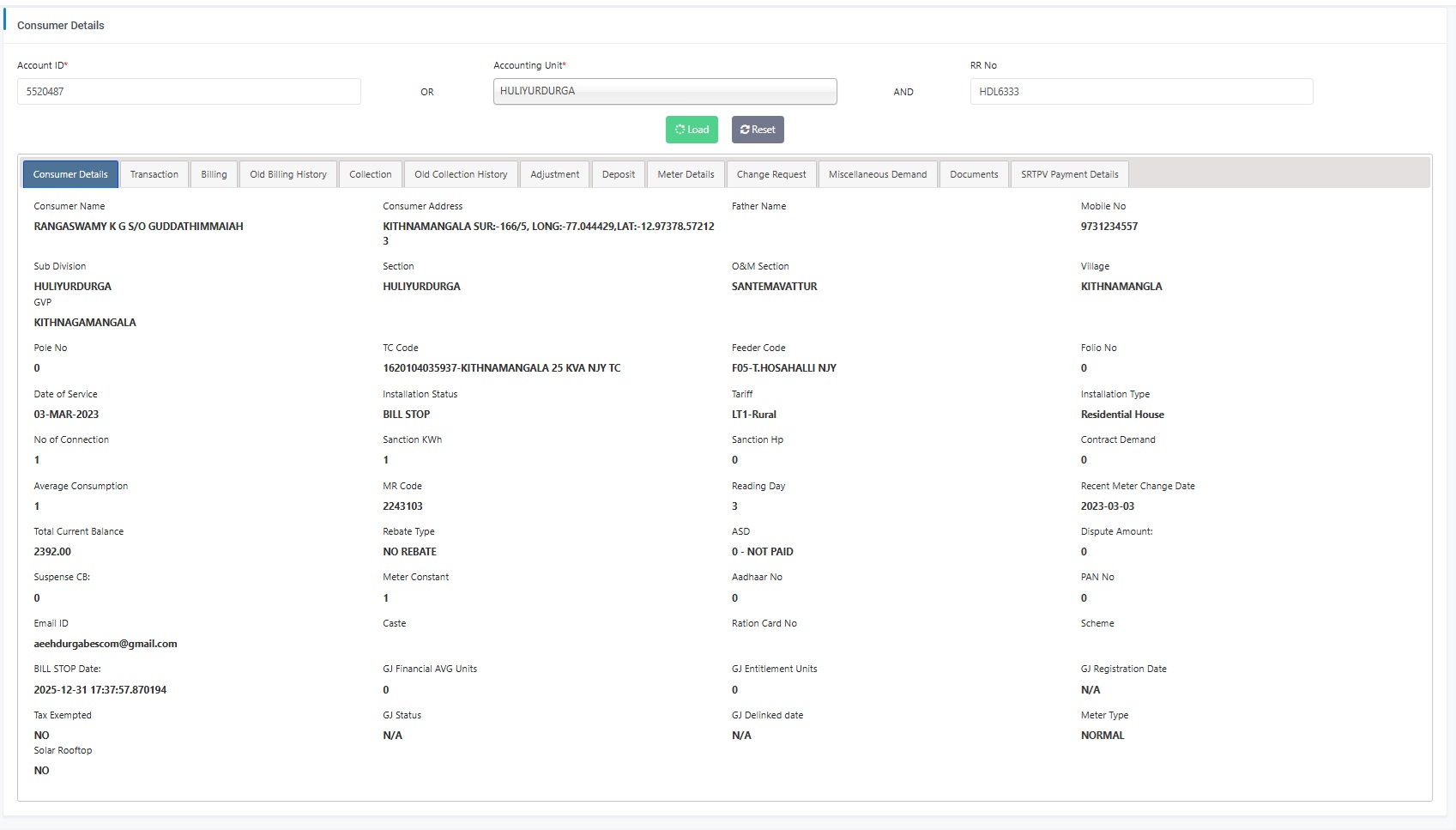This screenshot has width=1456, height=830.
Task: Click the RR No input field
Action: [1141, 92]
